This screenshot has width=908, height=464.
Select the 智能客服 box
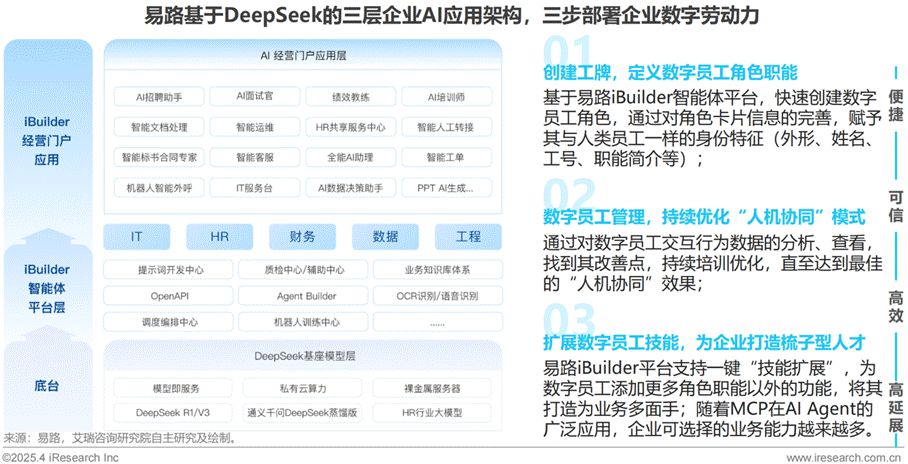pos(255,157)
